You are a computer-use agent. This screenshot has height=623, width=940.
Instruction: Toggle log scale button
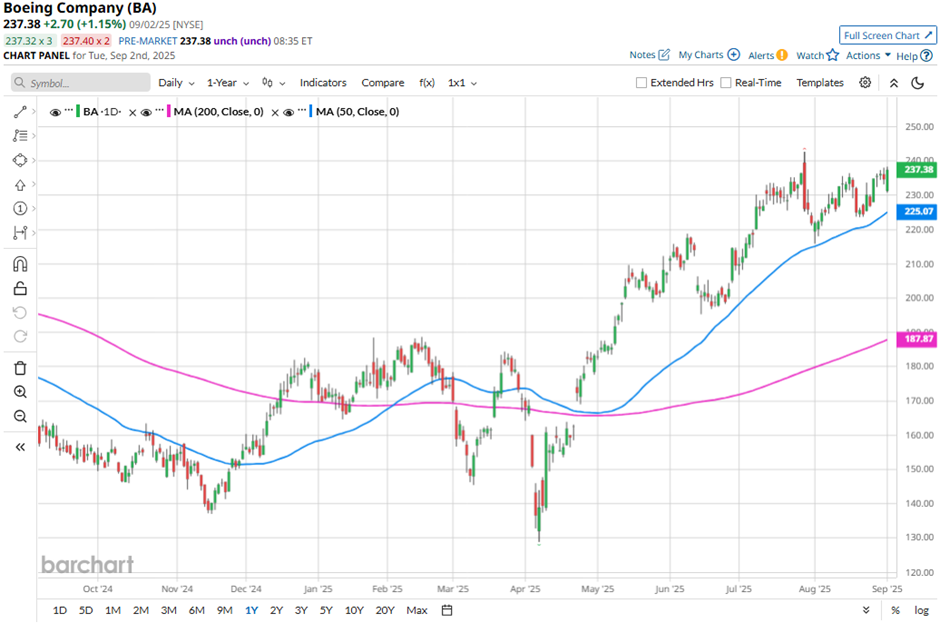point(921,610)
